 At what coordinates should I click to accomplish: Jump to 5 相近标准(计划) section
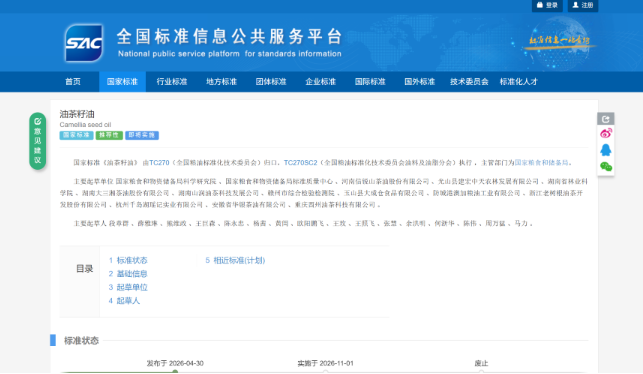tap(235, 260)
